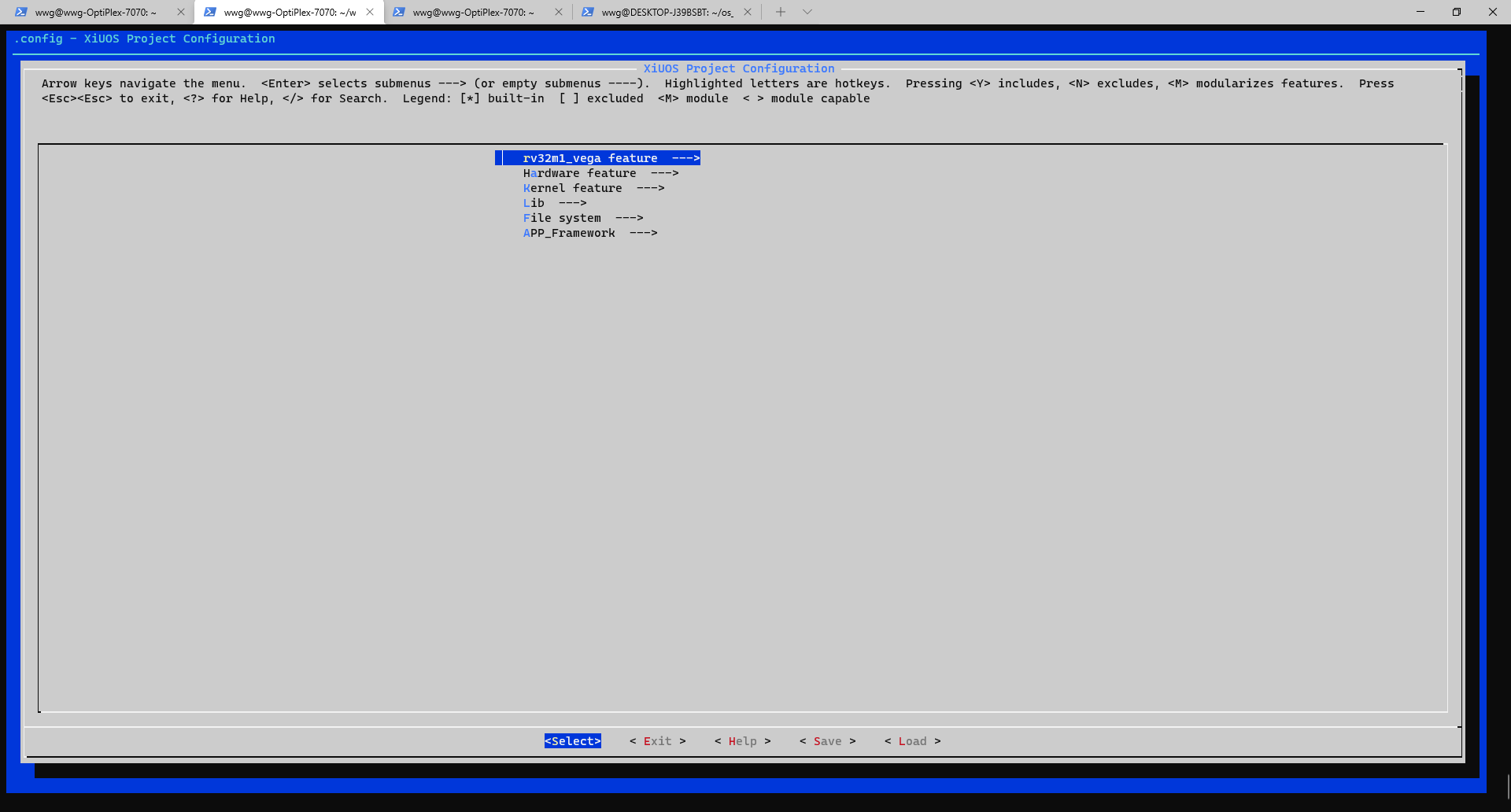Click the Exit button in menuconfig
The image size is (1511, 812).
[x=658, y=741]
